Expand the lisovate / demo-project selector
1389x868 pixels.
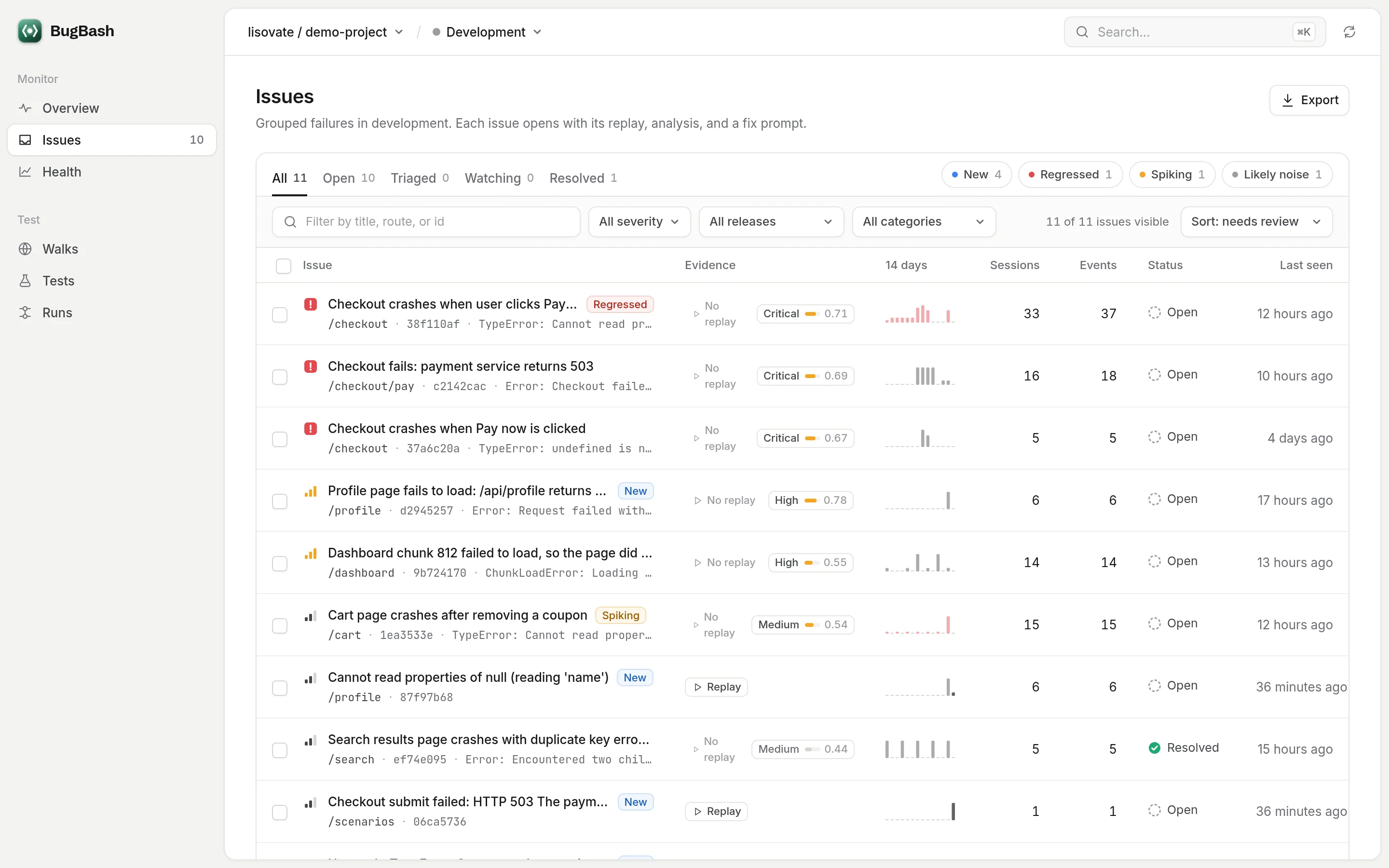(x=325, y=32)
